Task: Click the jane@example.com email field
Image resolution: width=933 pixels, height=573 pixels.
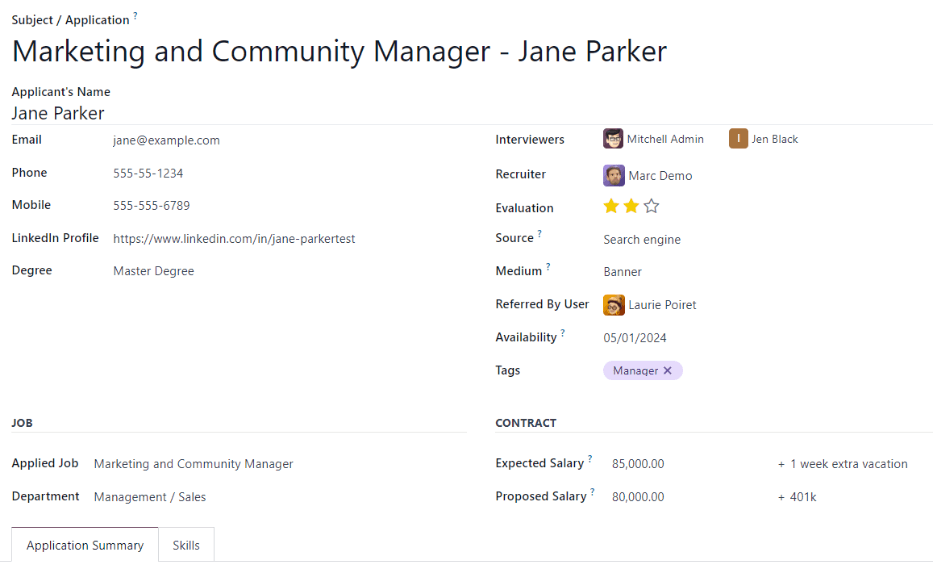Action: 166,140
